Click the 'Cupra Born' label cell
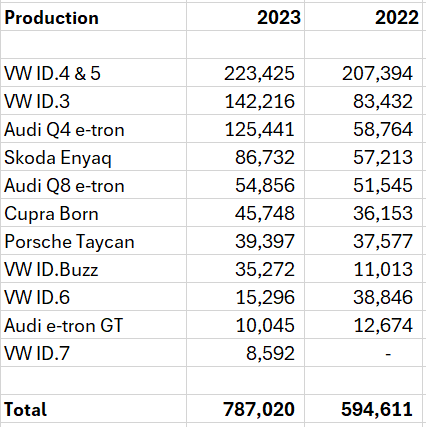The width and height of the screenshot is (426, 427). click(x=93, y=213)
